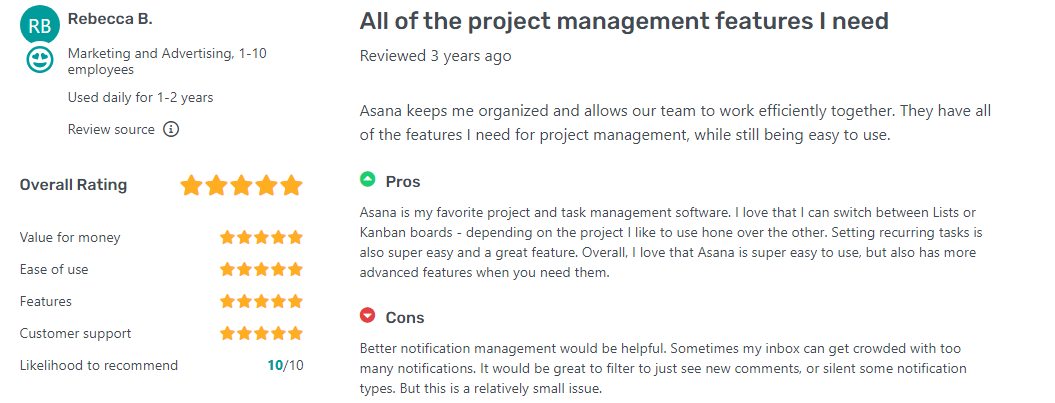Click the review title heading
1055x403 pixels.
coord(624,21)
